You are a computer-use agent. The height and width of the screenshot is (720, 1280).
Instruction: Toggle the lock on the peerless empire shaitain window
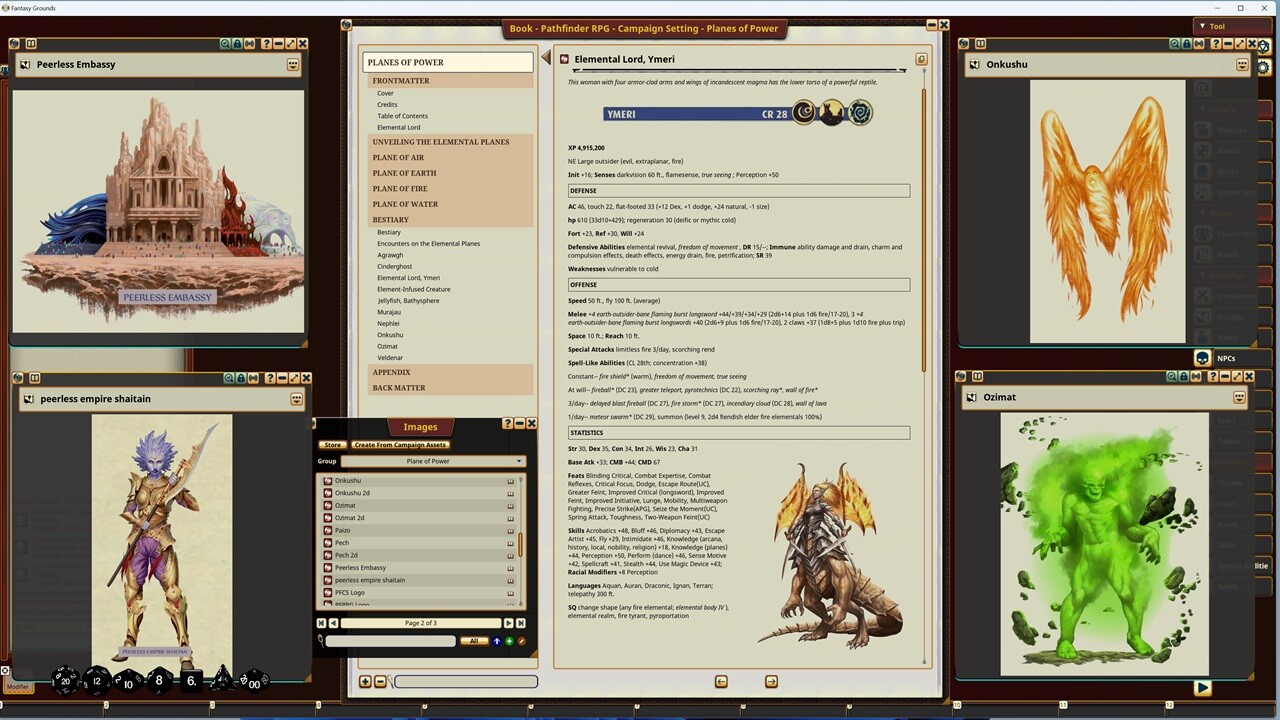(241, 378)
